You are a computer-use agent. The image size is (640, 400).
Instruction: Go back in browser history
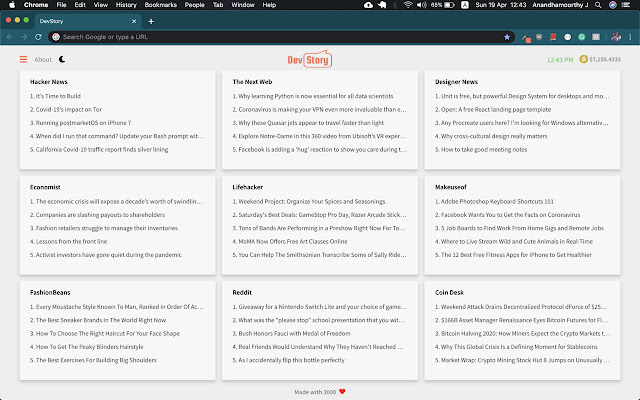coord(10,37)
